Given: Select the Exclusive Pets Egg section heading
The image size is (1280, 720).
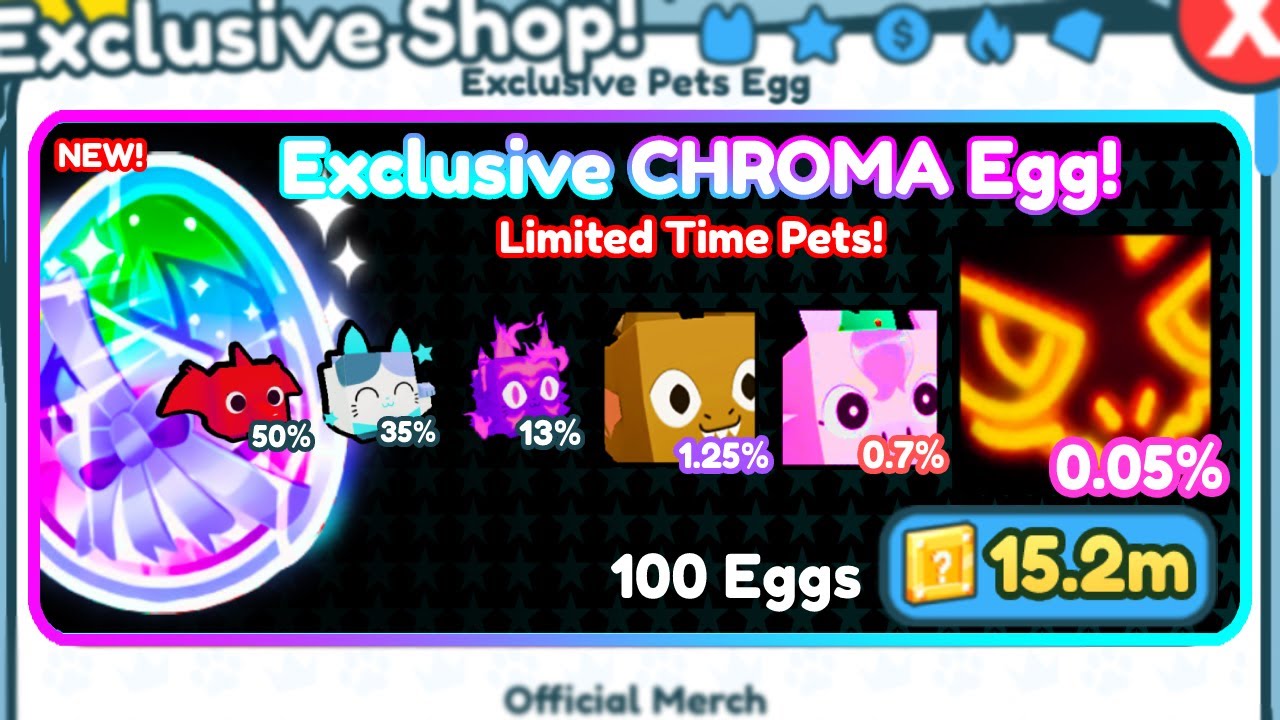Looking at the screenshot, I should coord(635,84).
